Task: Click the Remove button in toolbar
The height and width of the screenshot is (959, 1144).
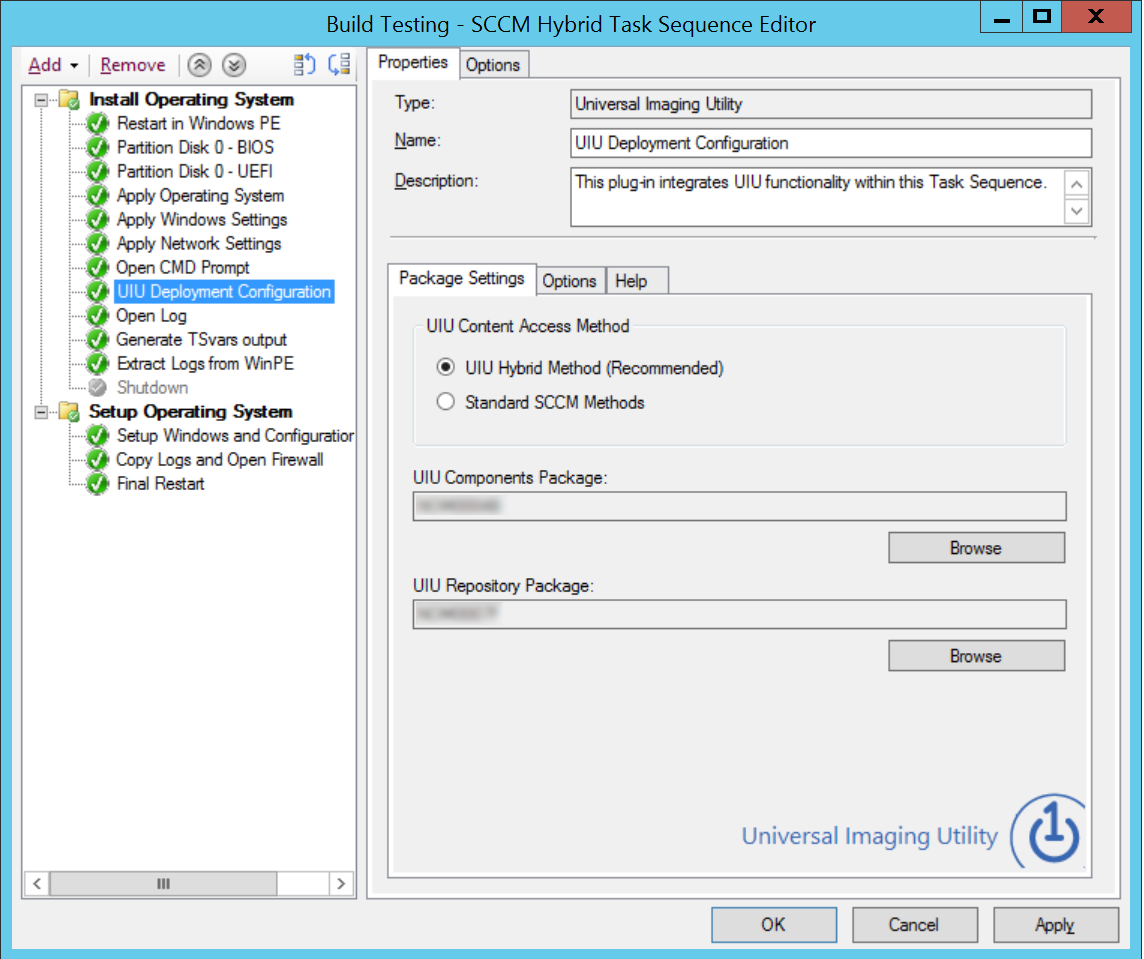Action: [x=133, y=65]
